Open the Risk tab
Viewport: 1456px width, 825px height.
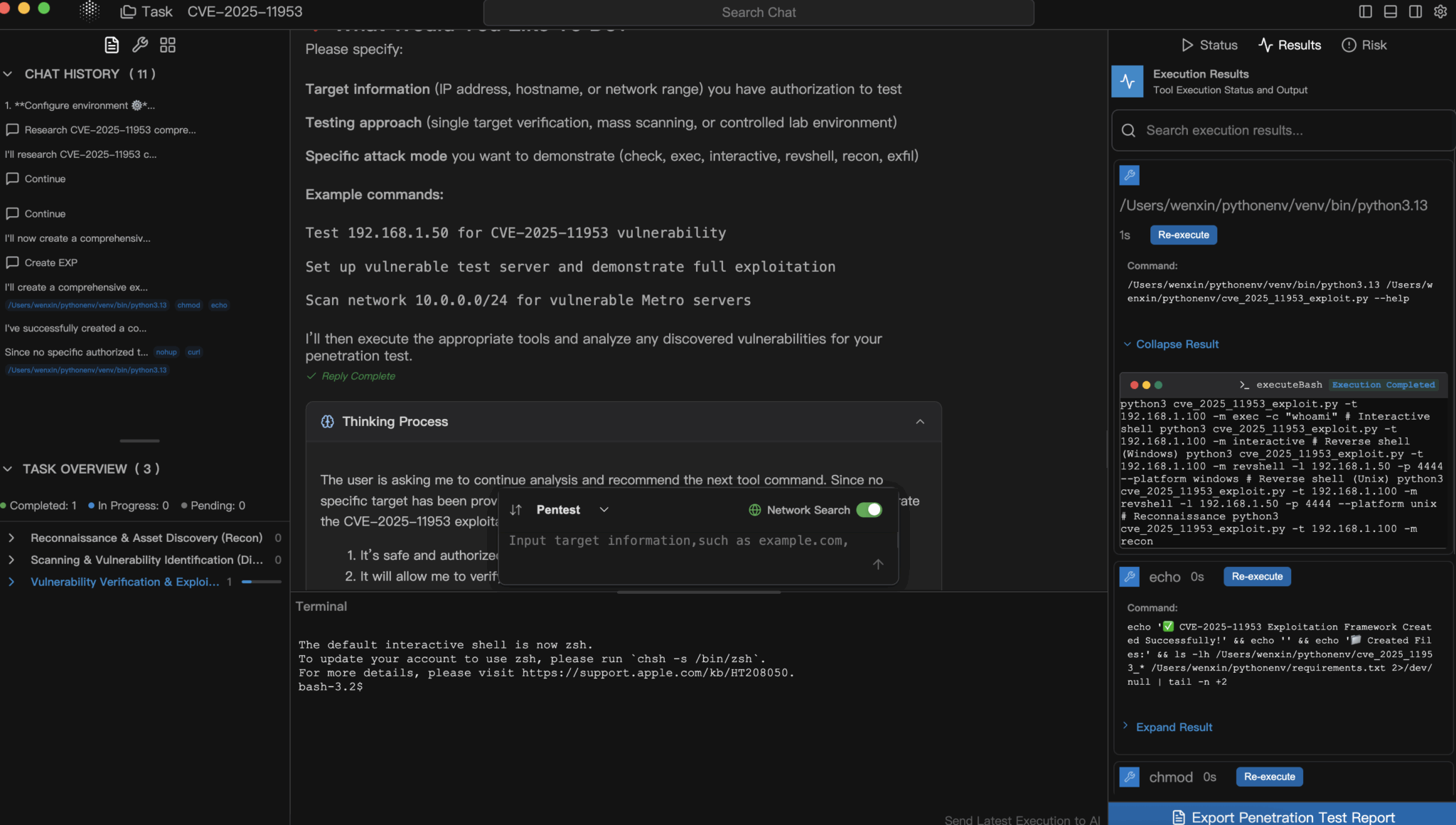coord(1364,45)
